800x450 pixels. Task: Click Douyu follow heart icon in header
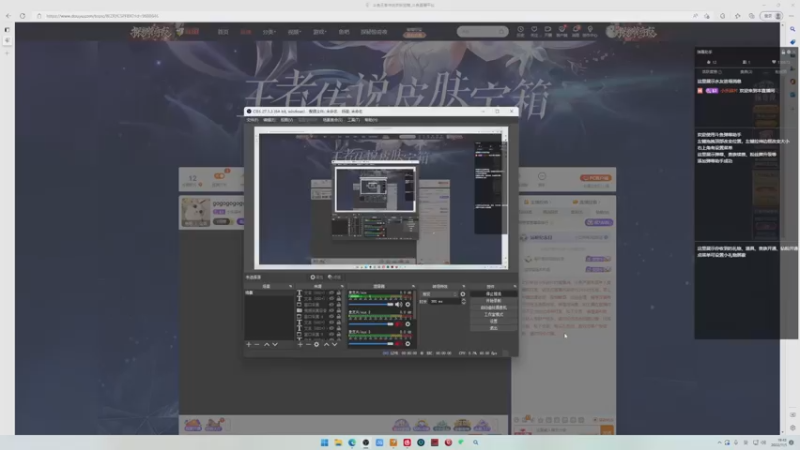[534, 30]
